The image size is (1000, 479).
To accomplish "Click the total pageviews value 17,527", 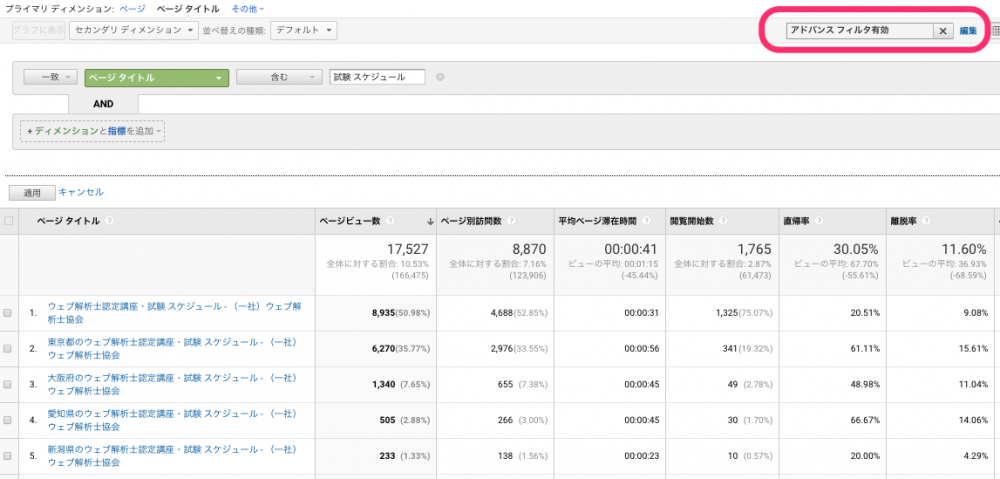I will click(x=408, y=249).
